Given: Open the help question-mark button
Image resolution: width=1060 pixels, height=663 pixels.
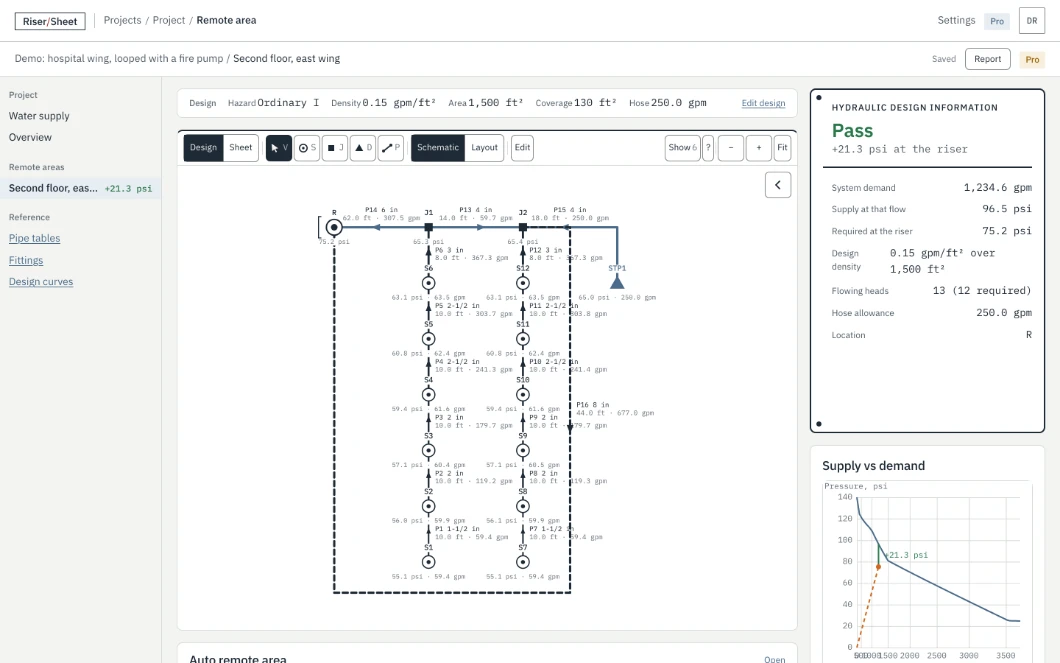Looking at the screenshot, I should (708, 147).
